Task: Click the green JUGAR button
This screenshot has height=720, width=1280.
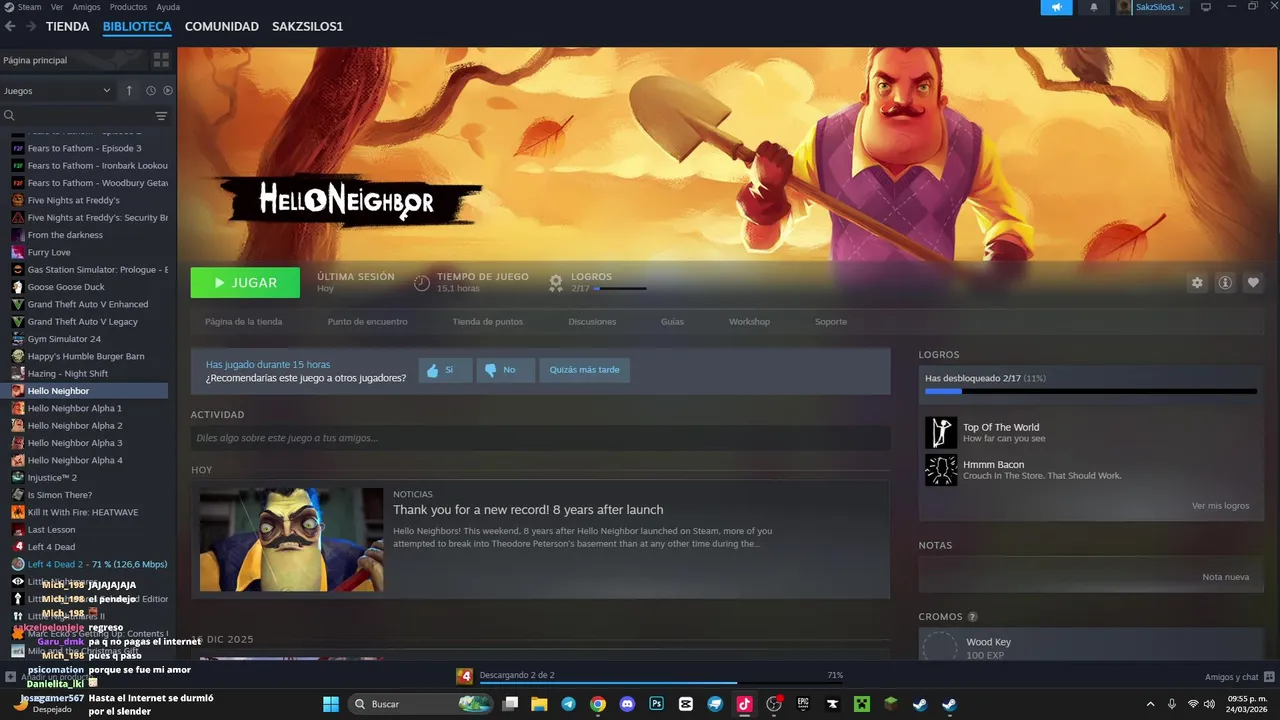Action: (x=245, y=283)
